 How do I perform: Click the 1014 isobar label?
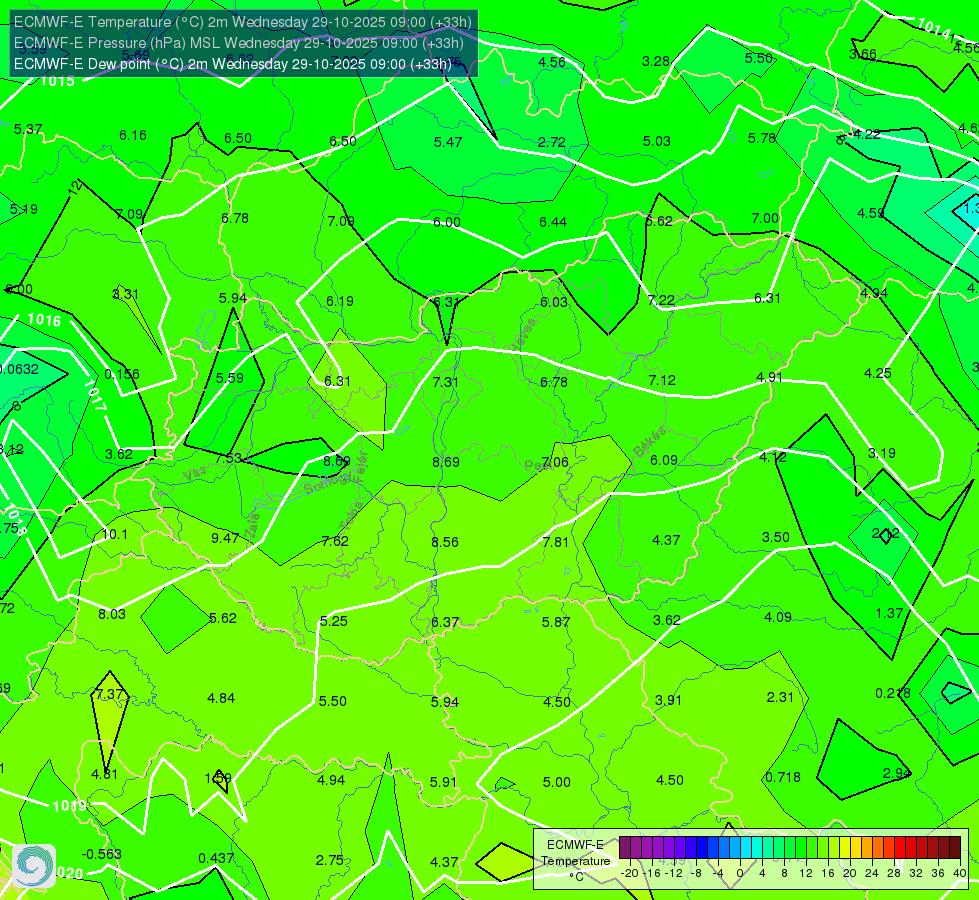pyautogui.click(x=935, y=30)
